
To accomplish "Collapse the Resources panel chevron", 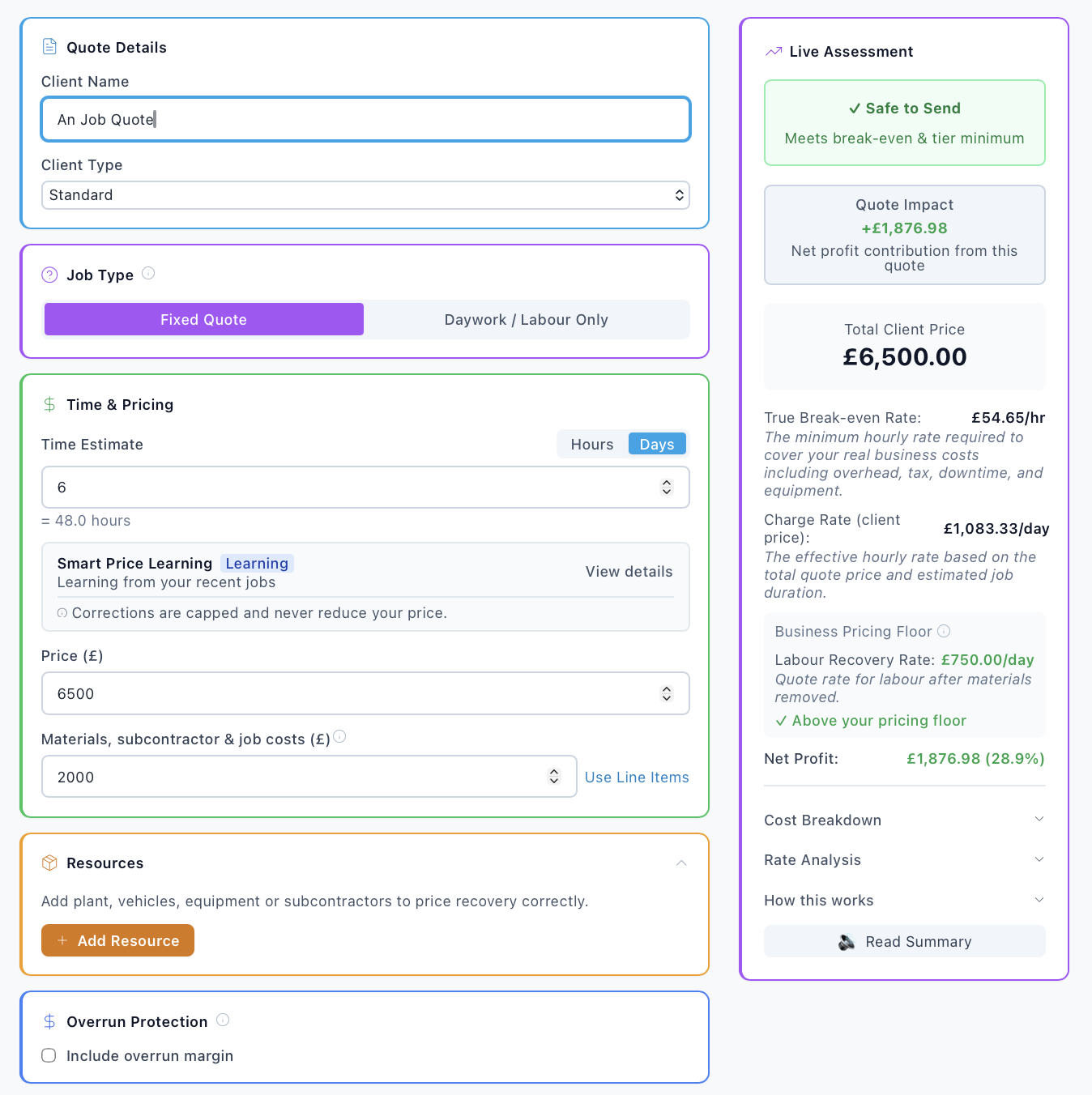I will (681, 863).
